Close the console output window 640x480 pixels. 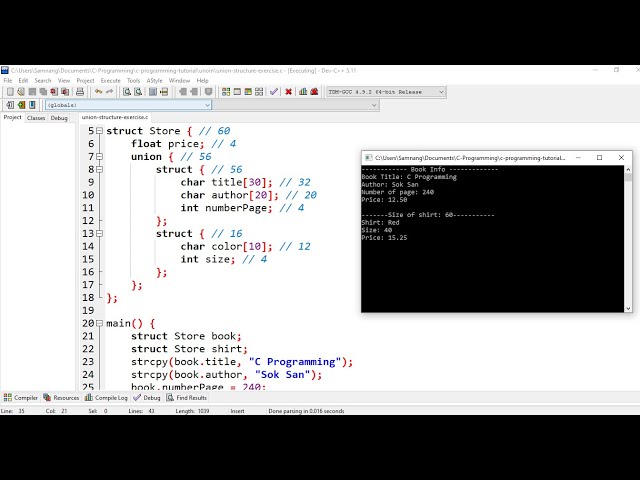point(621,158)
